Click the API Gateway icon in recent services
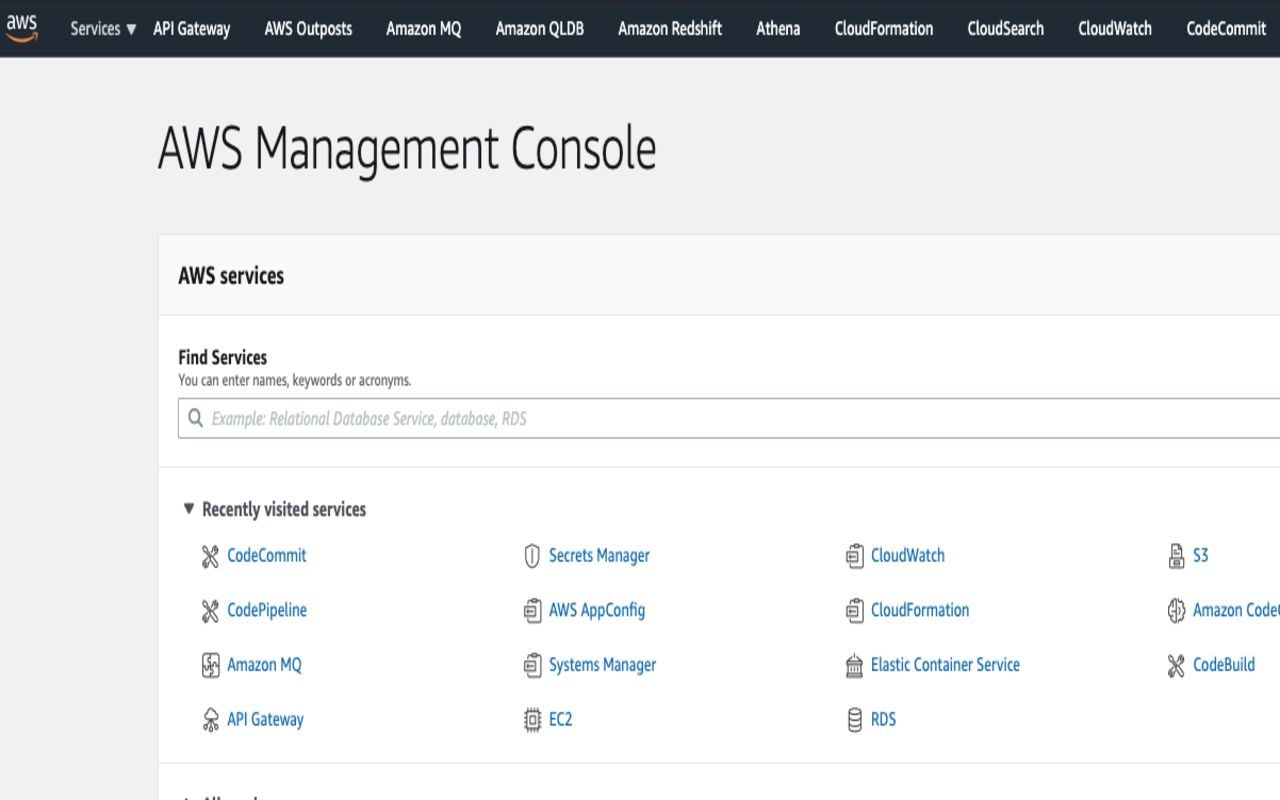The height and width of the screenshot is (800, 1280). [x=210, y=720]
